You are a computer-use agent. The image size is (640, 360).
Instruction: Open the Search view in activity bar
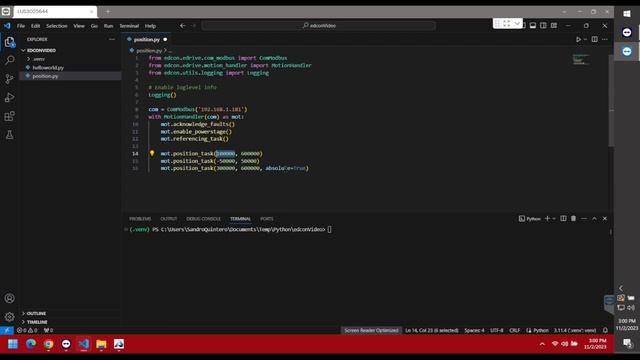9,60
